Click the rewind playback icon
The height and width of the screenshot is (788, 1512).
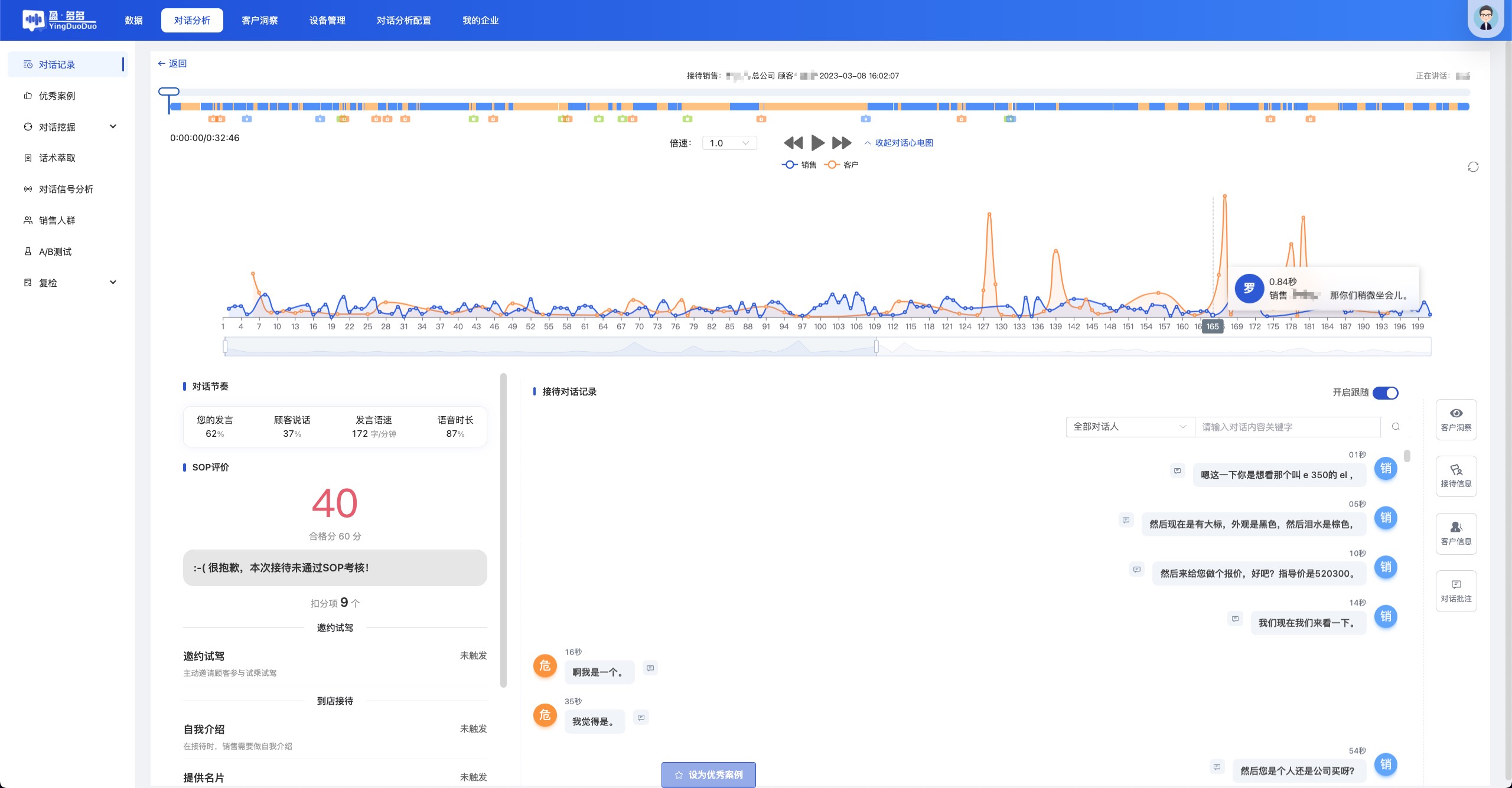point(793,143)
